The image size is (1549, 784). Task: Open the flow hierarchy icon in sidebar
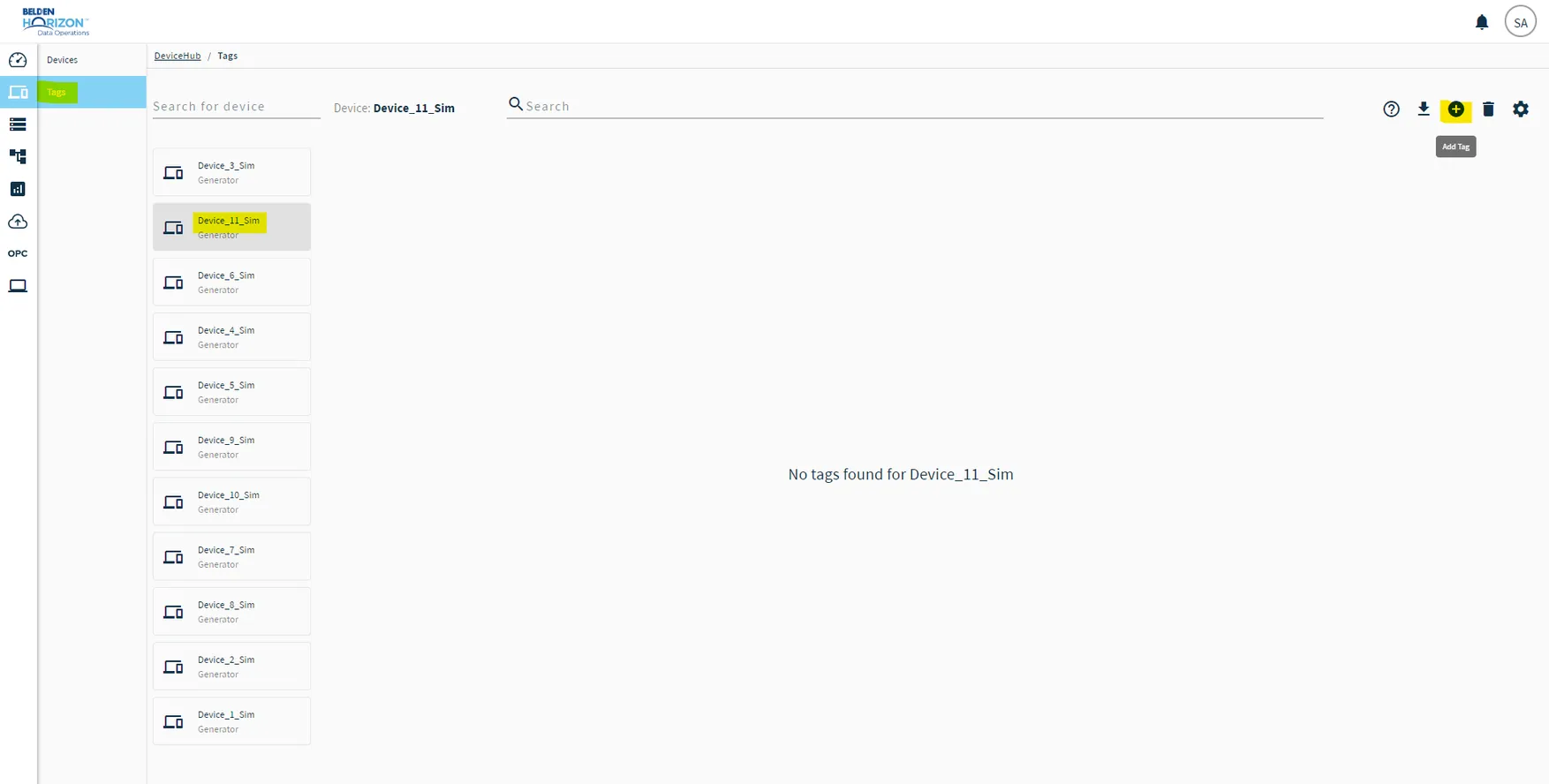[18, 156]
